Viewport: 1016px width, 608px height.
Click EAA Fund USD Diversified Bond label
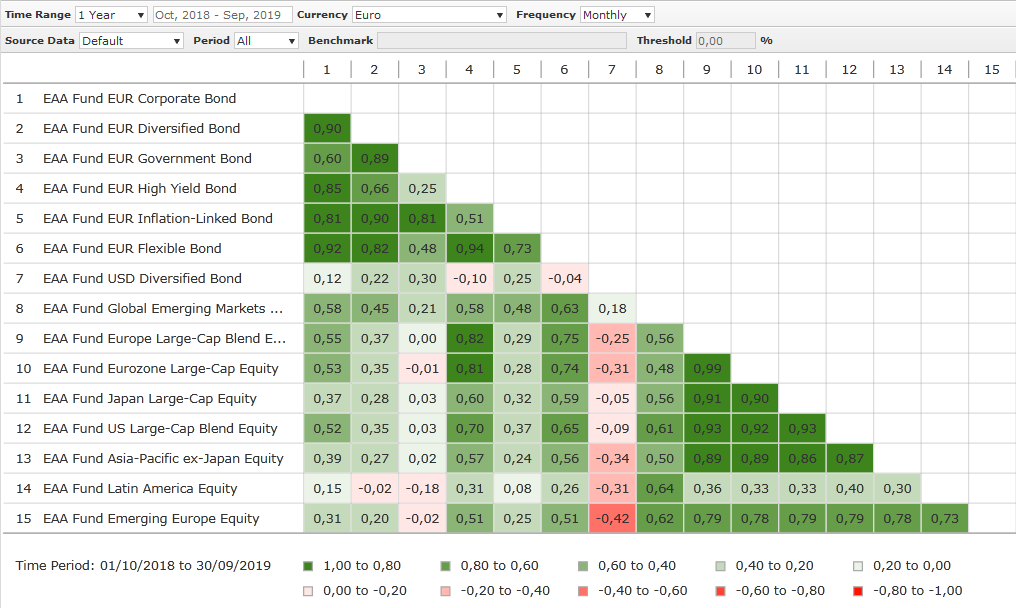coord(142,279)
